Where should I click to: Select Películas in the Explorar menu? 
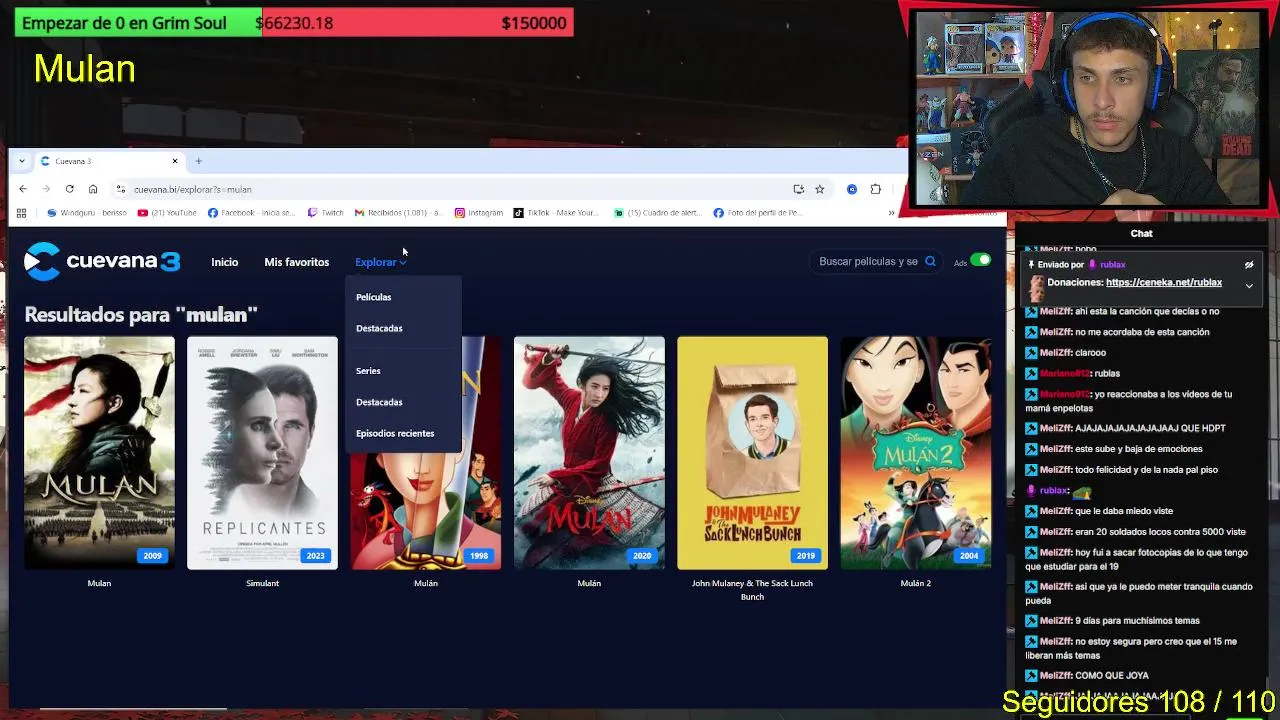(x=374, y=297)
